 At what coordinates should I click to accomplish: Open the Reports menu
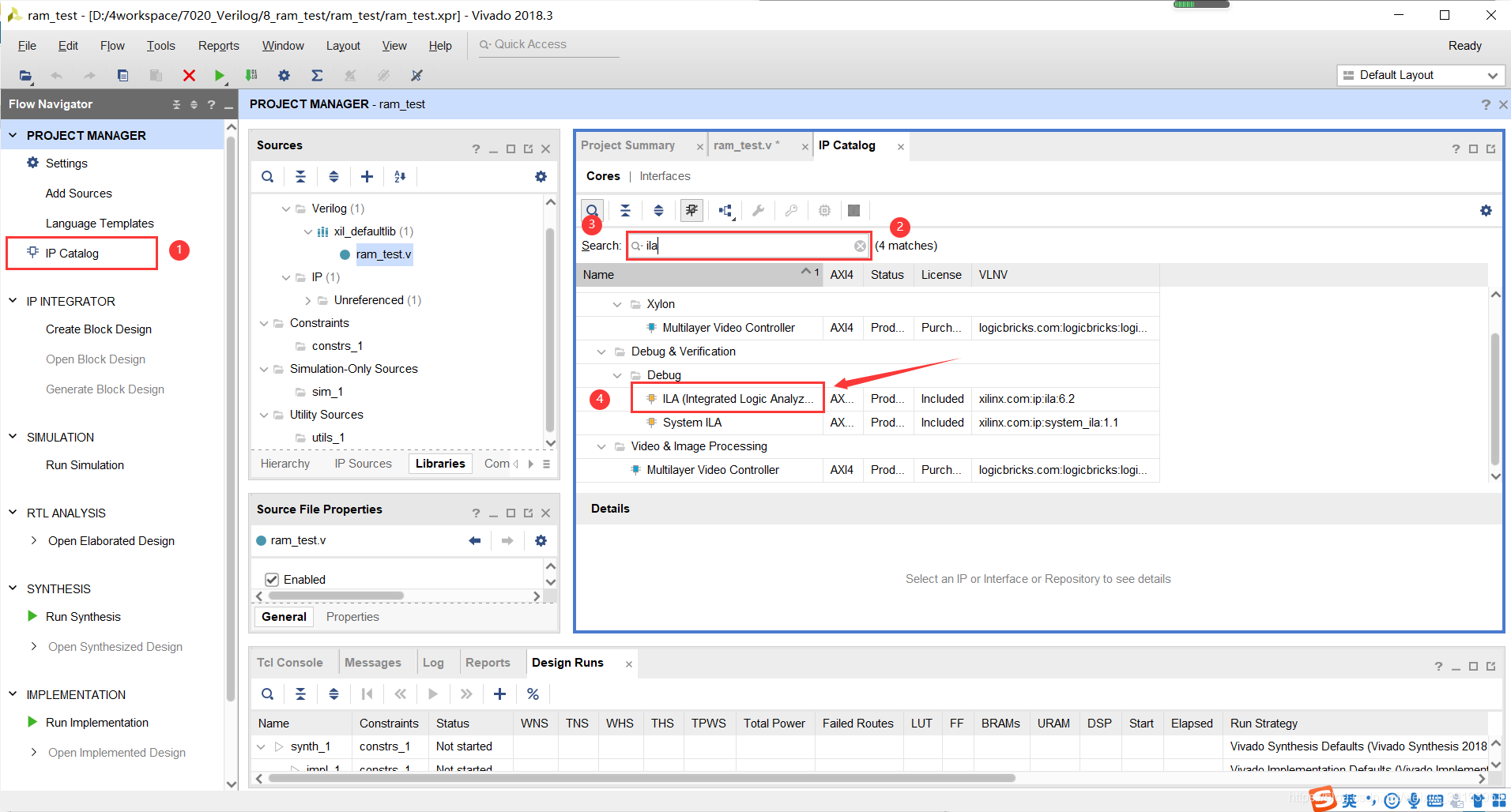[x=219, y=46]
